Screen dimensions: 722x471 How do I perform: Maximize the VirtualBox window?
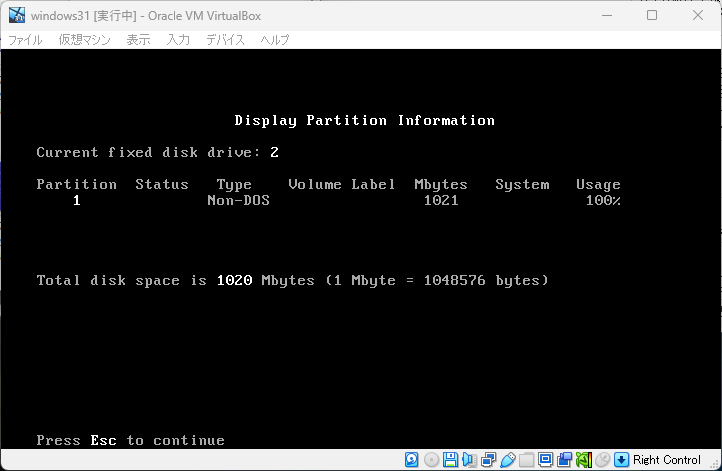coord(652,15)
